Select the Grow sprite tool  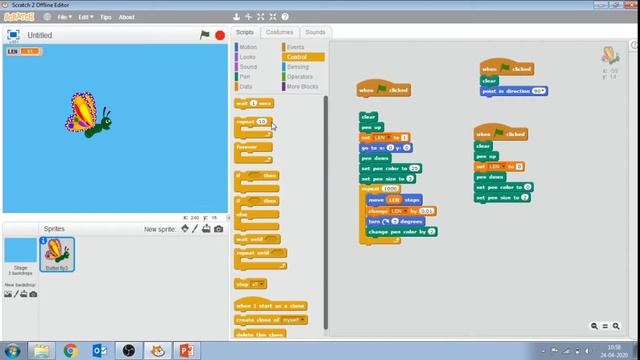click(261, 17)
